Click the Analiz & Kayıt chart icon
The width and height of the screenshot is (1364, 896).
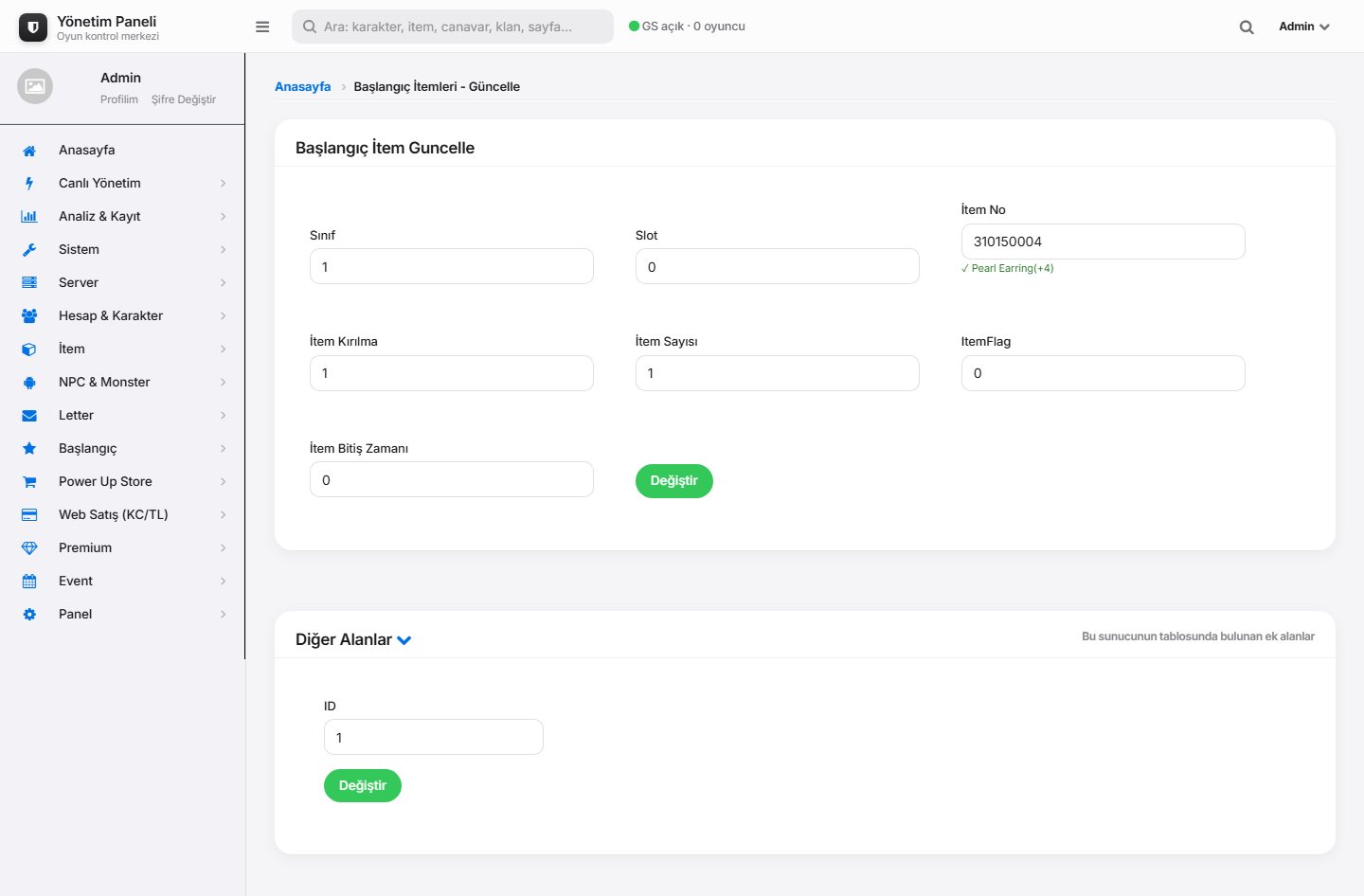(x=29, y=217)
